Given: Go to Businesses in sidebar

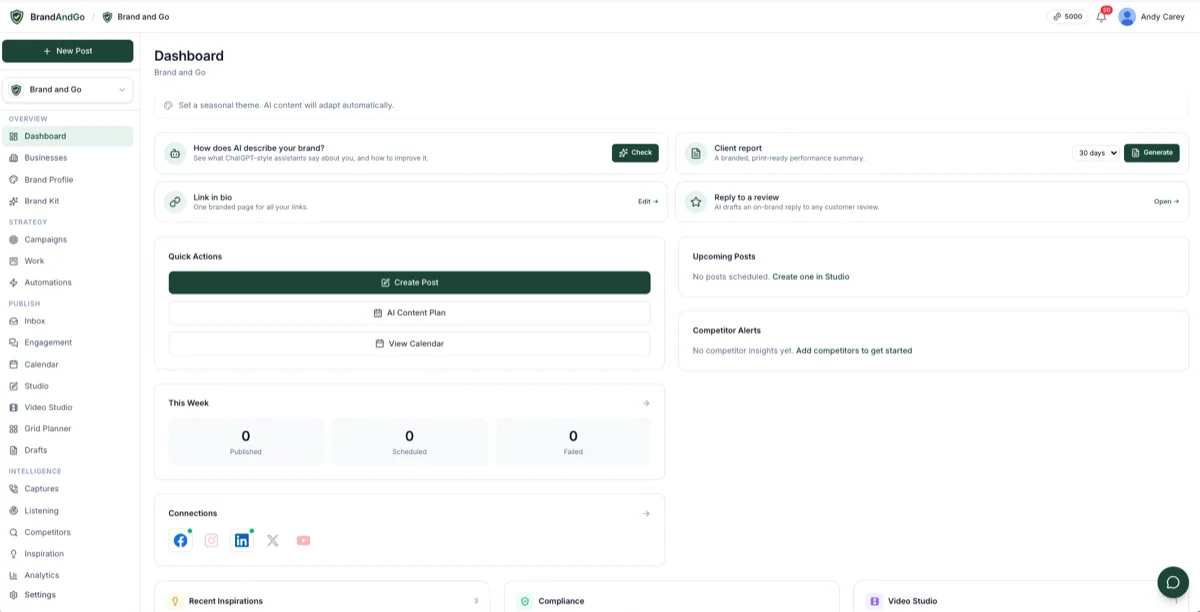Looking at the screenshot, I should point(68,158).
